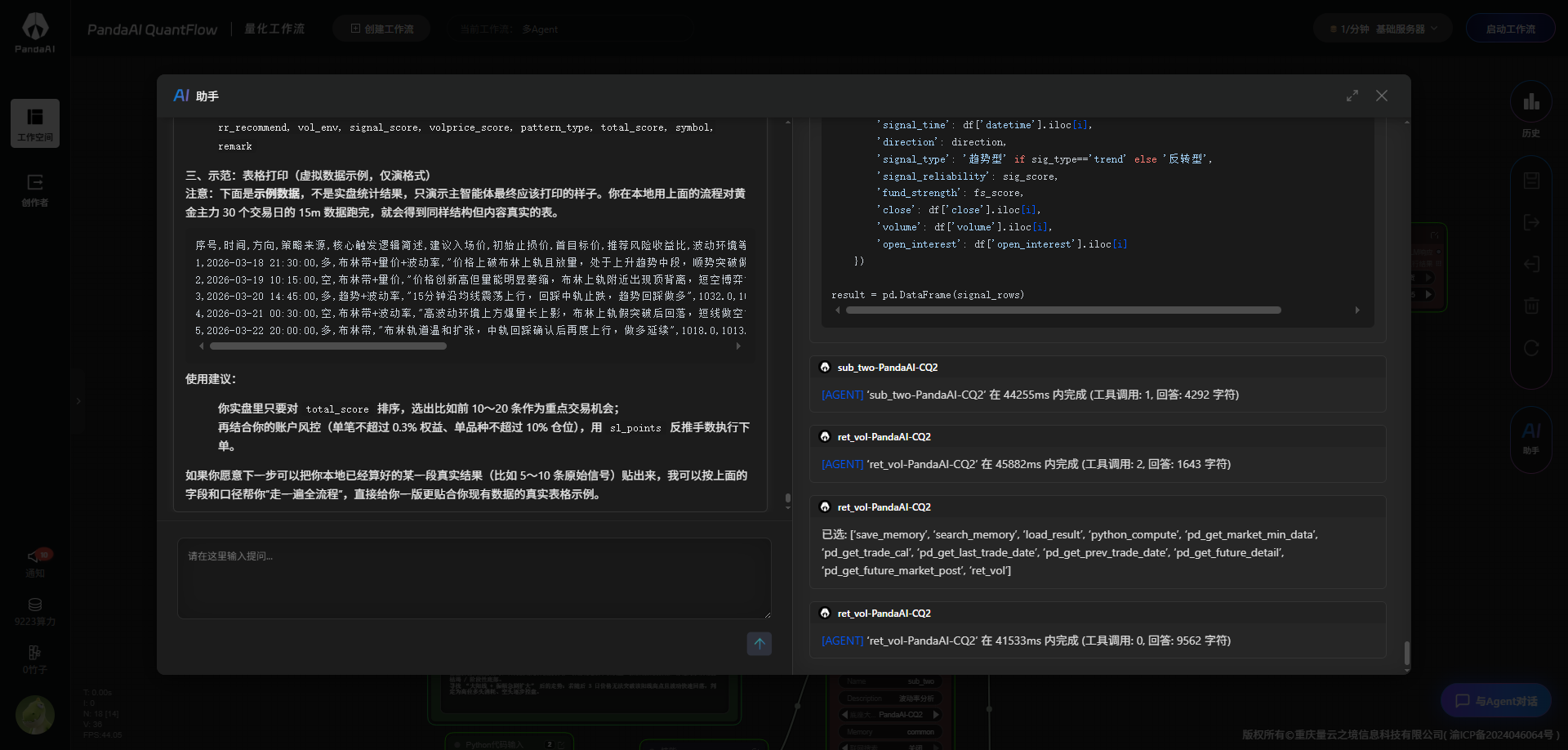Screen dimensions: 1568x750
Task: Focus the 请在这里输入提问 input box
Action: [x=474, y=578]
